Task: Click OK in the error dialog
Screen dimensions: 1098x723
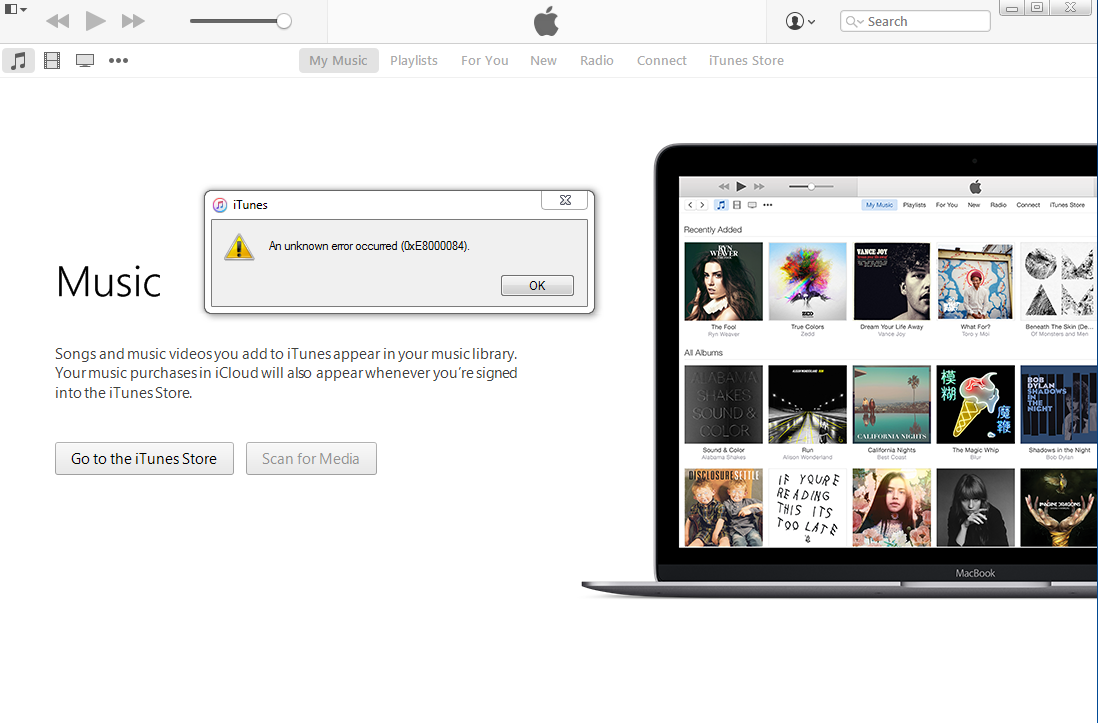Action: [x=537, y=285]
